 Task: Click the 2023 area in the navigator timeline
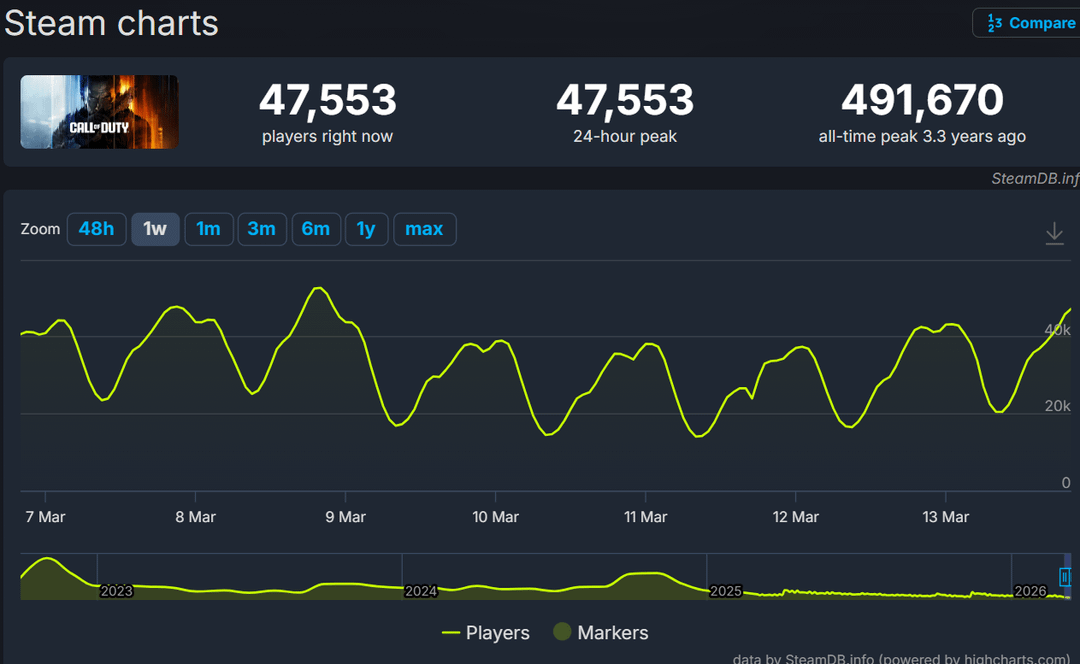click(116, 591)
